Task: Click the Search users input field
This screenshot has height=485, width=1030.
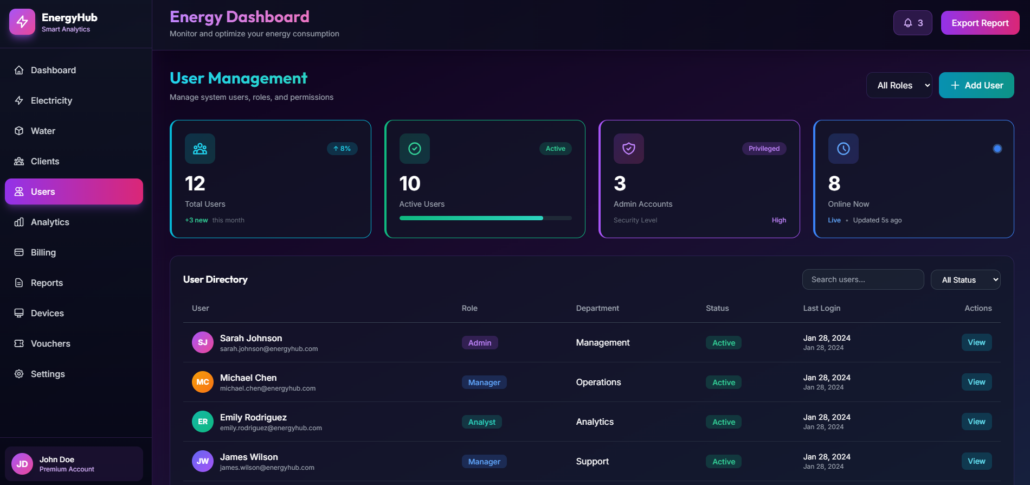Action: coord(862,280)
